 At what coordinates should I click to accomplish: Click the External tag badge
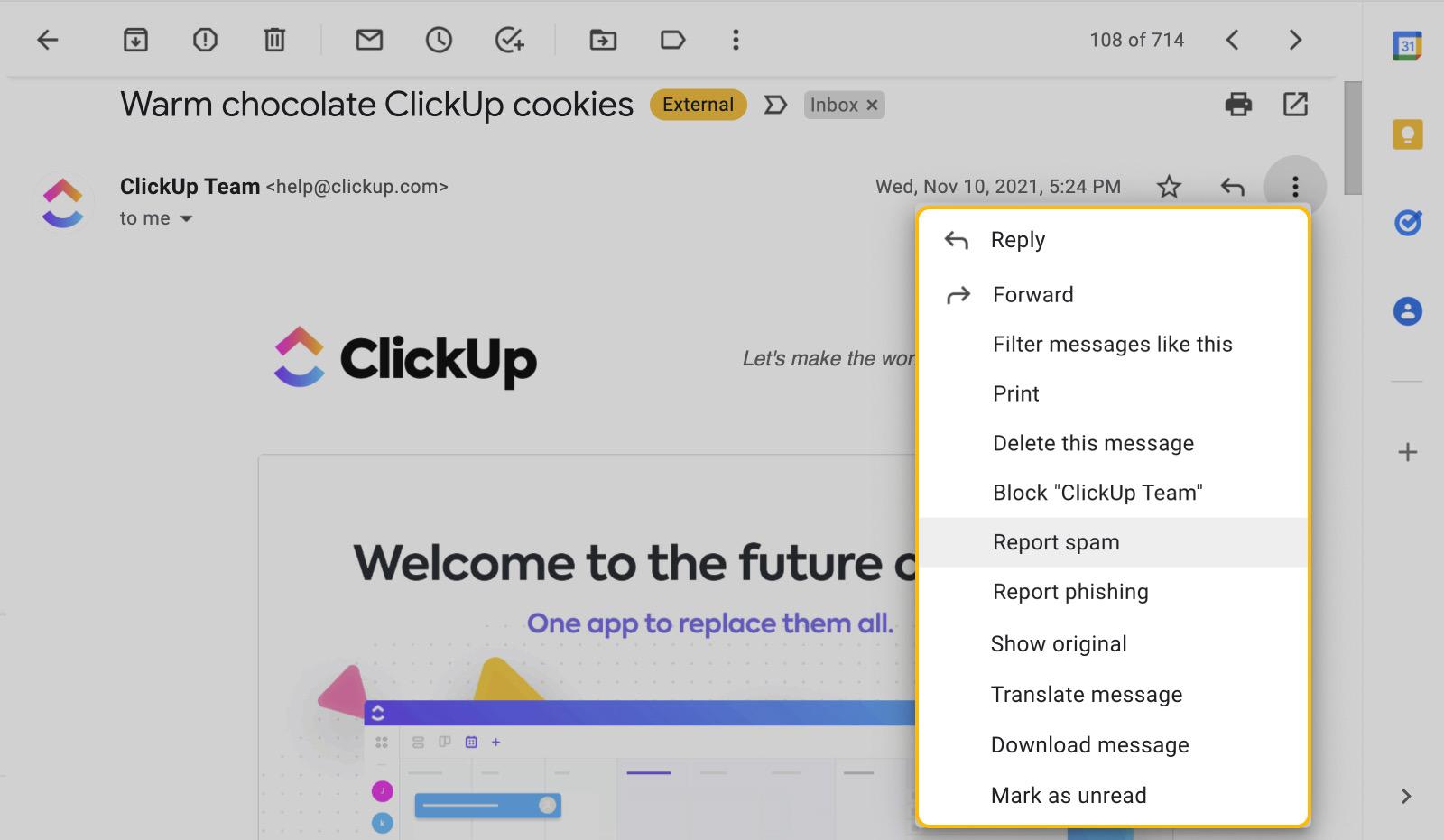pos(698,105)
